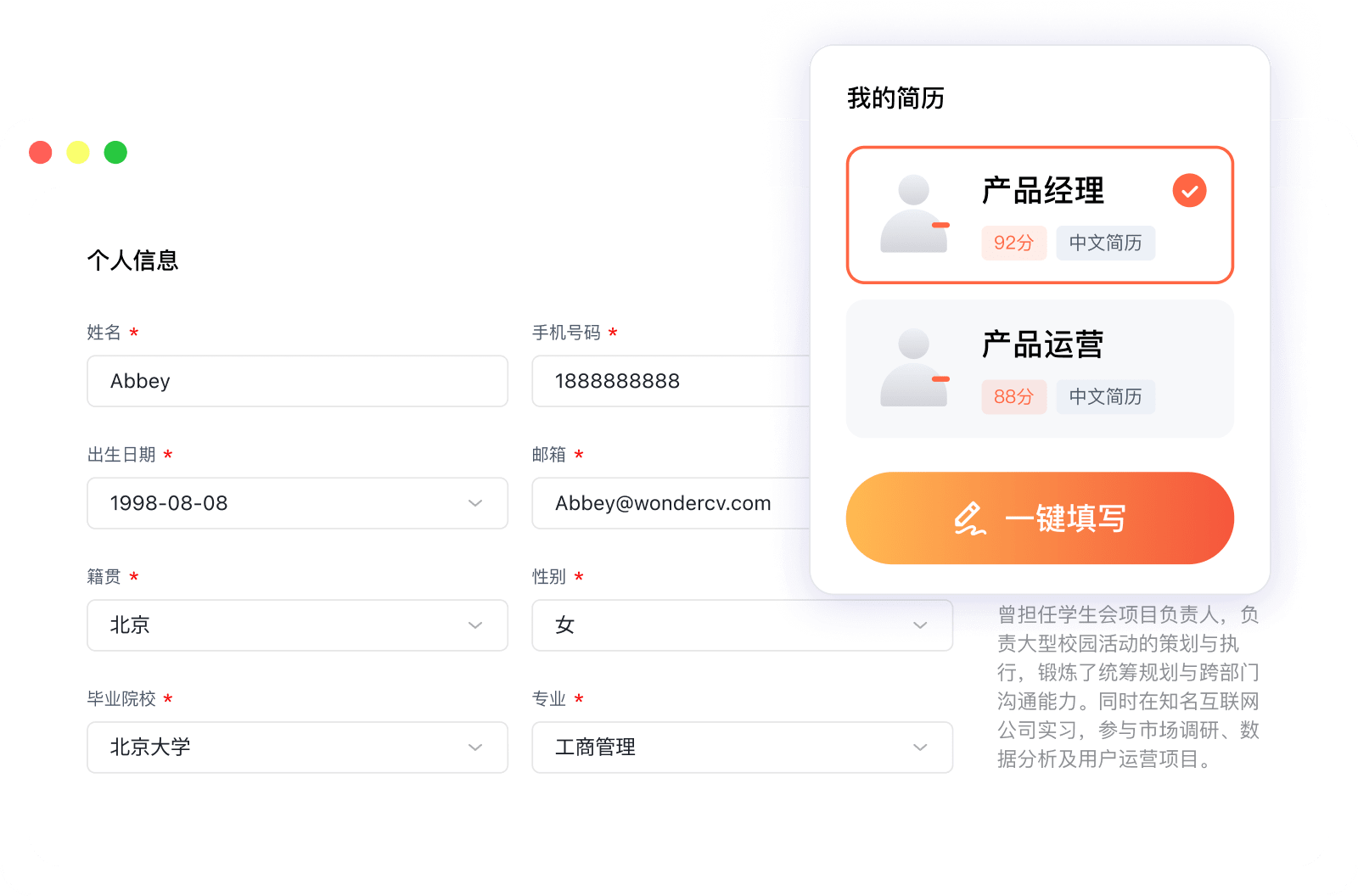Open the 性别 dropdown arrow
The image size is (1358, 896).
[919, 625]
